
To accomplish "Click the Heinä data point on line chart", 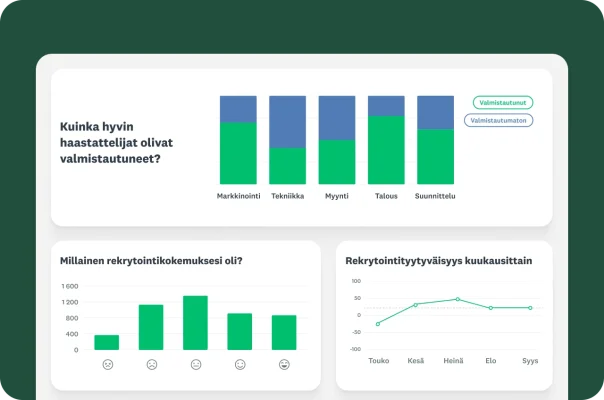I will point(457,299).
